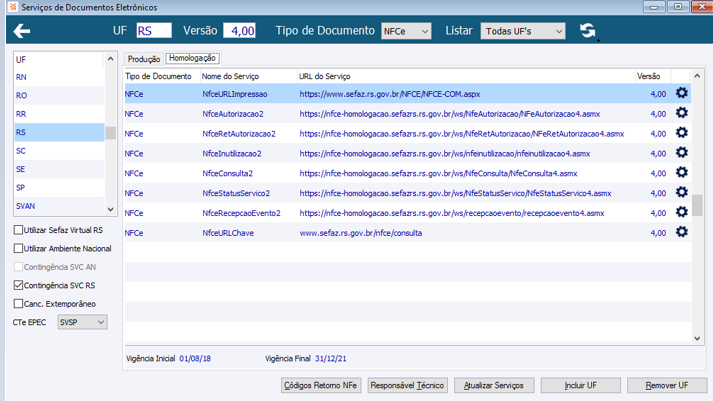Image resolution: width=713 pixels, height=401 pixels.
Task: Enable Utilizar Ambiente Nacional checkbox
Action: 18,248
